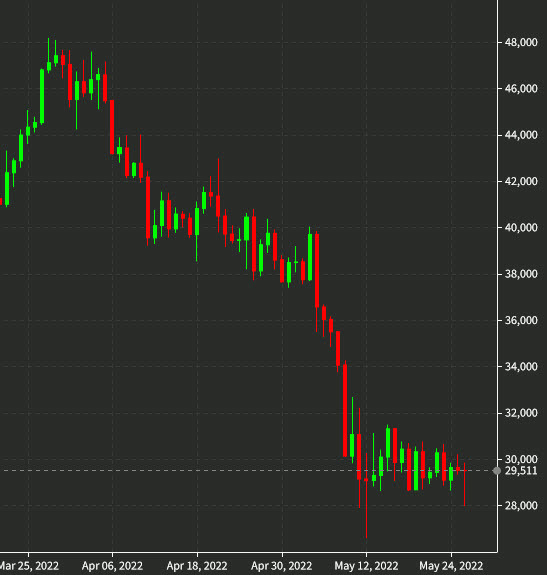Click the Apr 06, 2022 date label
The height and width of the screenshot is (575, 547).
point(112,566)
